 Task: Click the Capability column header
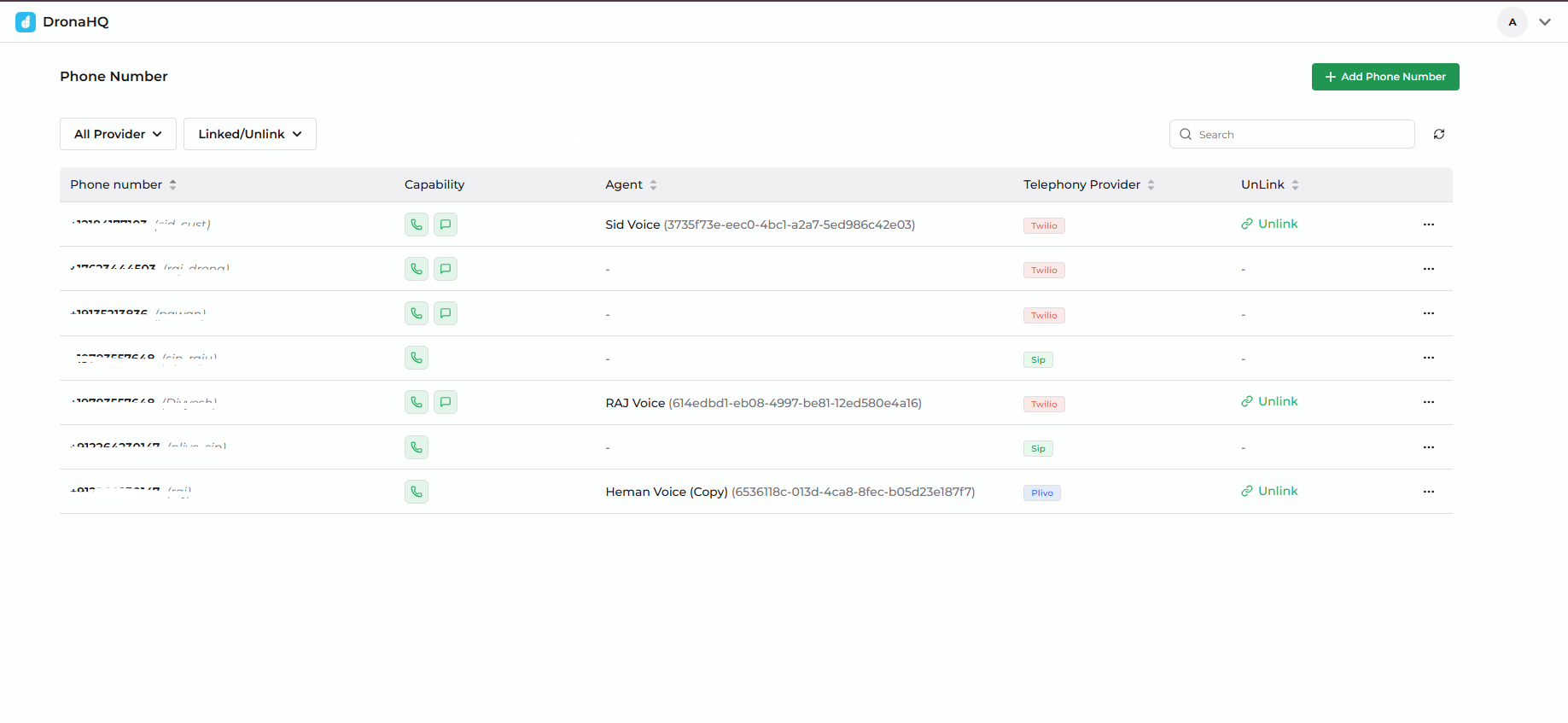coord(434,184)
